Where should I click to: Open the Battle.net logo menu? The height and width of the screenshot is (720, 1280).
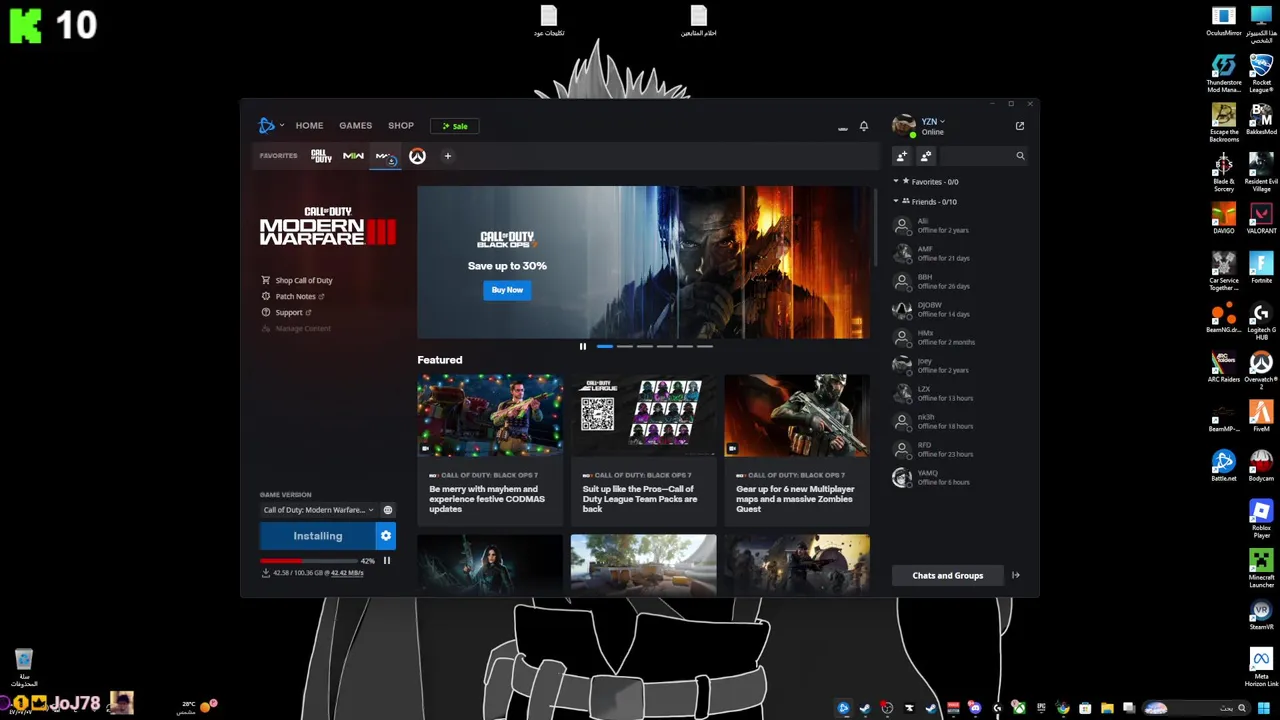click(x=266, y=125)
